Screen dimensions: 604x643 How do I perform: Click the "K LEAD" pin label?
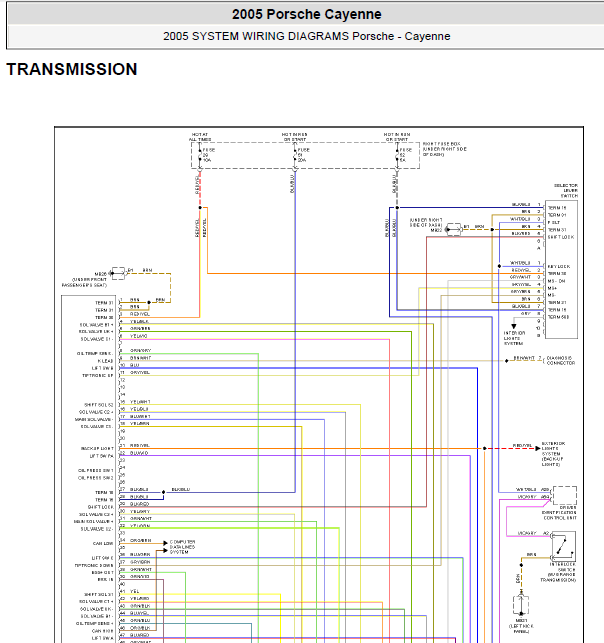pyautogui.click(x=105, y=361)
